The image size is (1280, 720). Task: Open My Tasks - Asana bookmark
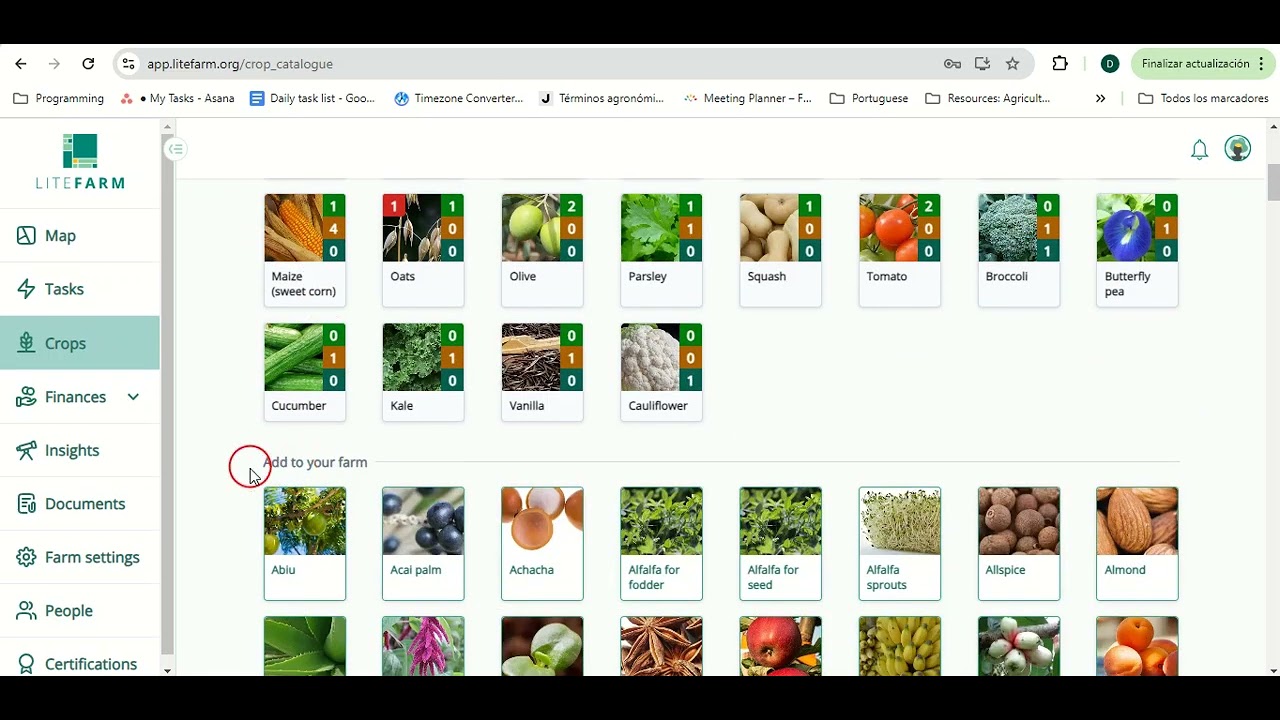point(177,98)
